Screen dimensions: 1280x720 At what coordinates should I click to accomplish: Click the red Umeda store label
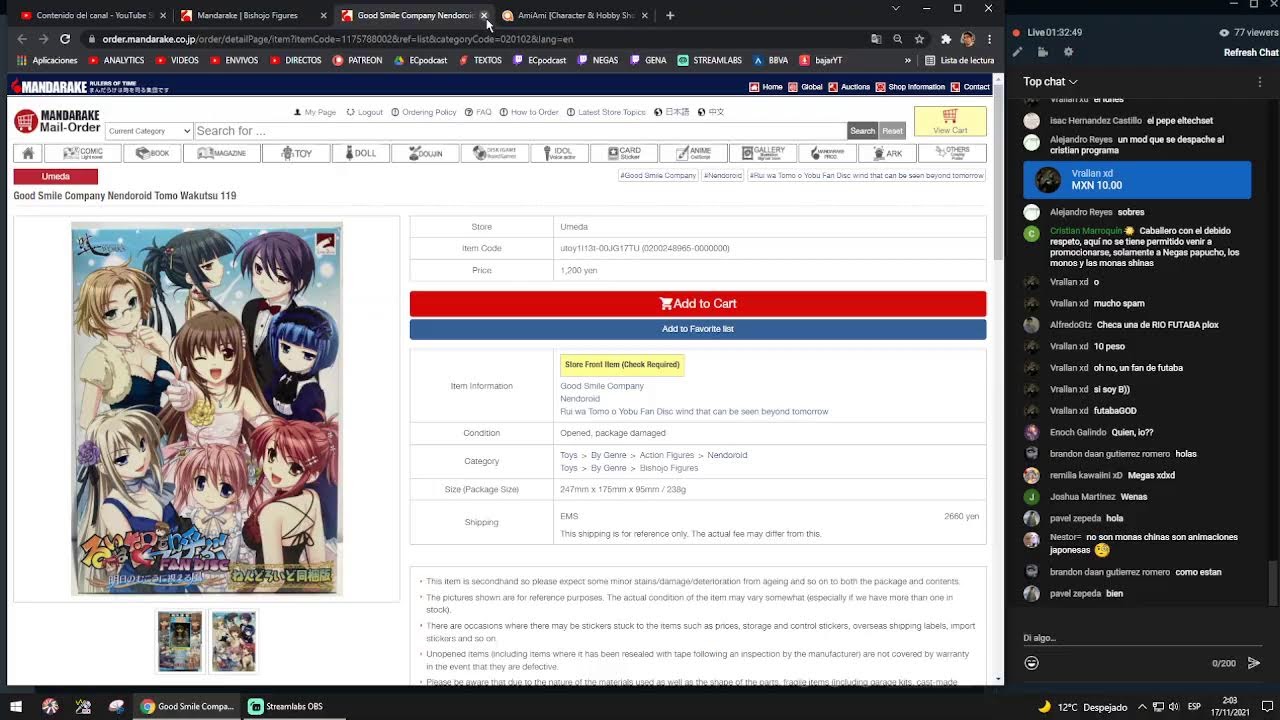(x=56, y=177)
